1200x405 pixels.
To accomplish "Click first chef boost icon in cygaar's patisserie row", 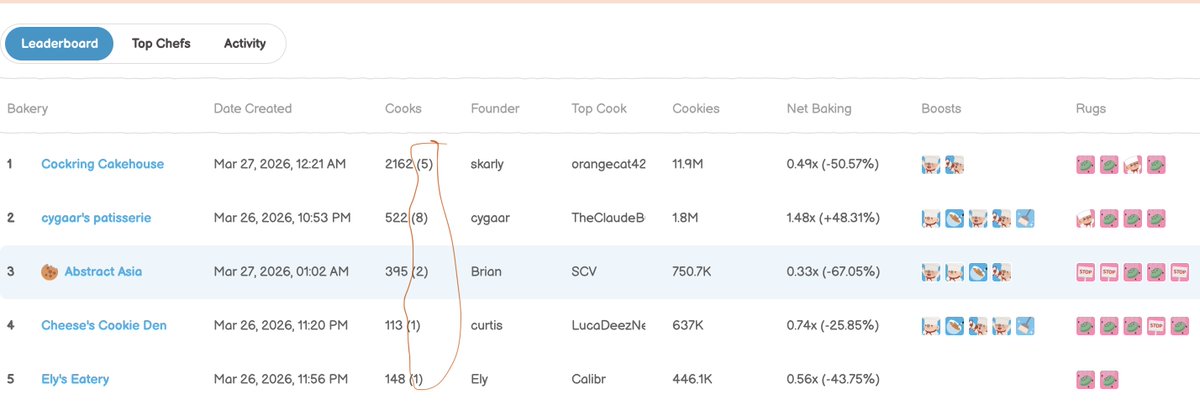I will [931, 218].
